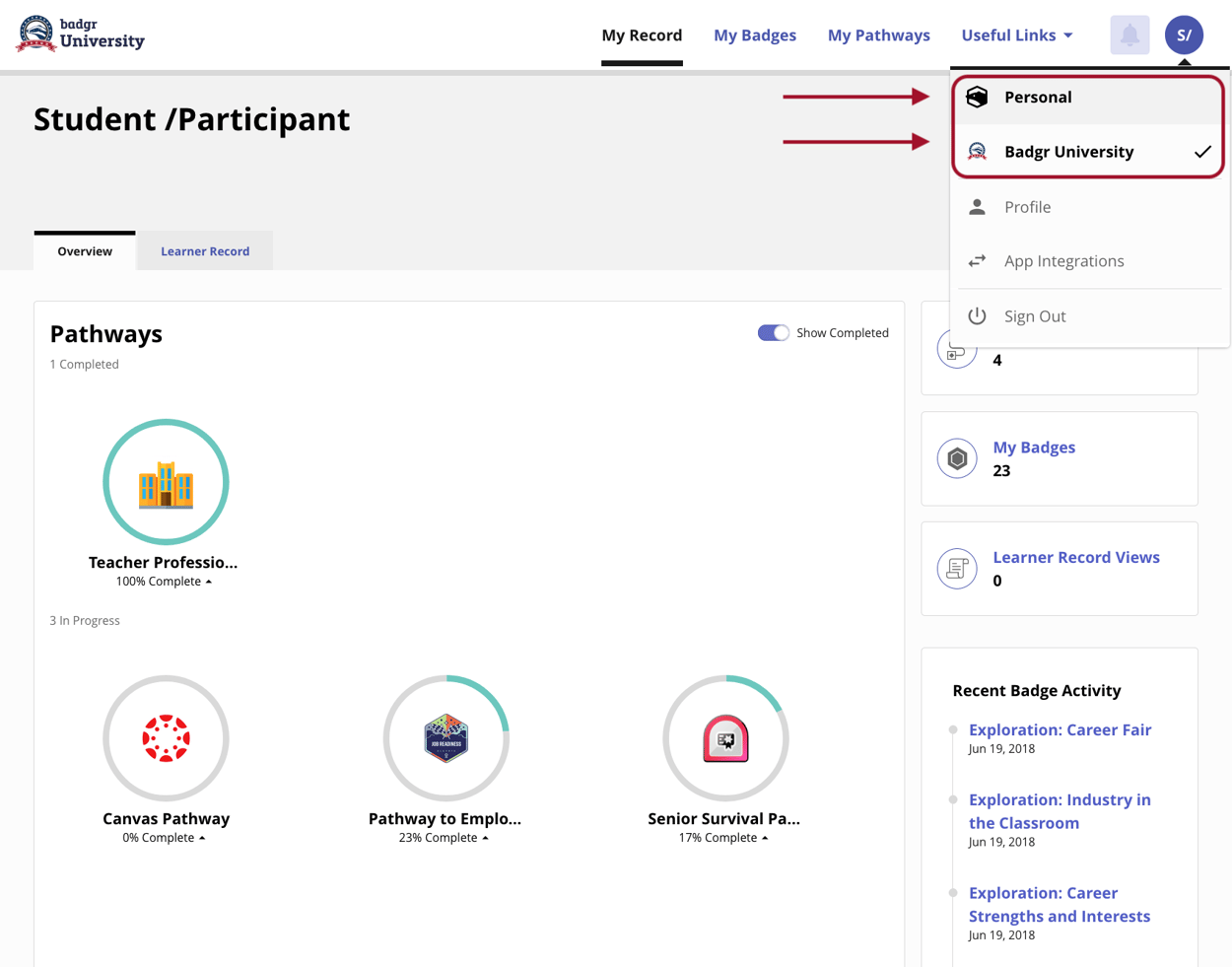
Task: Switch to the Personal account
Action: coord(1037,97)
